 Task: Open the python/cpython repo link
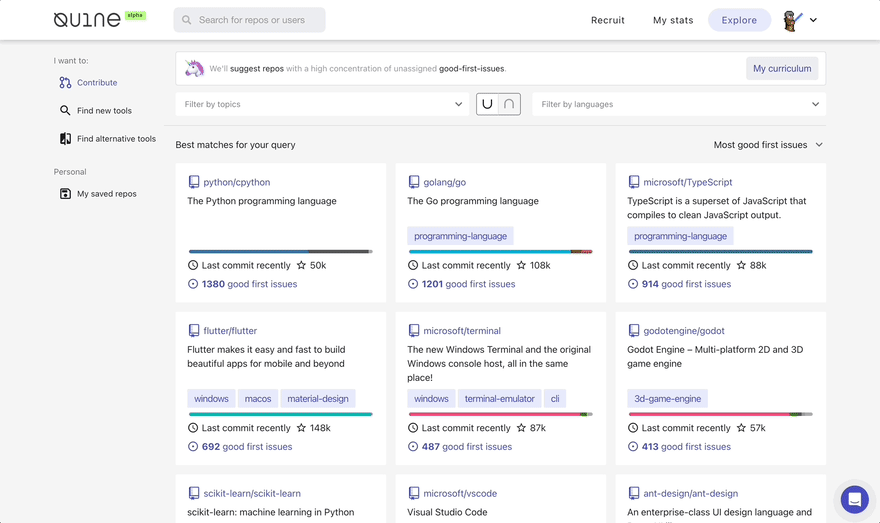237,182
